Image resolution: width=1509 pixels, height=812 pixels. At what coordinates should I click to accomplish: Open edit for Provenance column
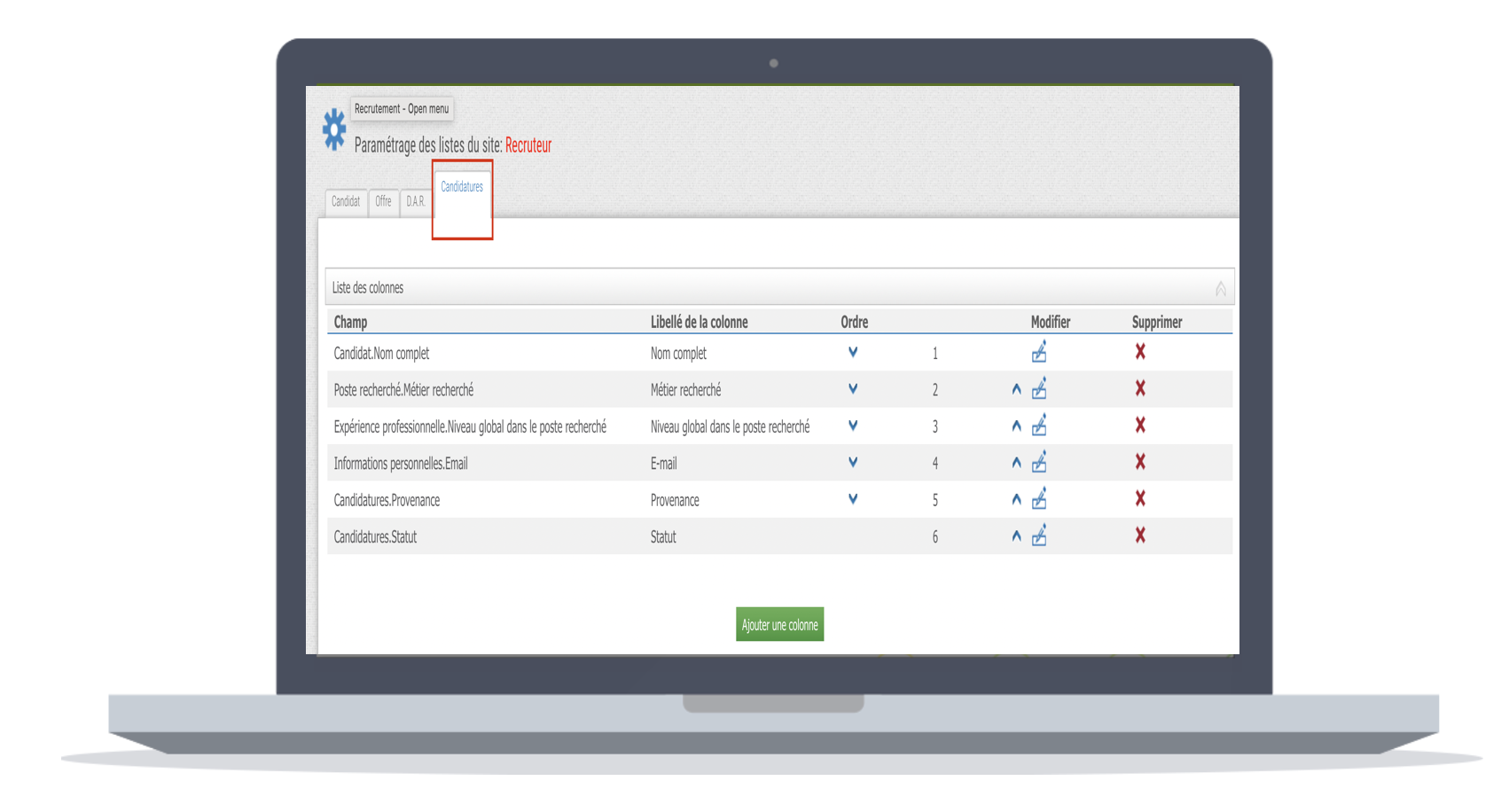tap(1039, 500)
